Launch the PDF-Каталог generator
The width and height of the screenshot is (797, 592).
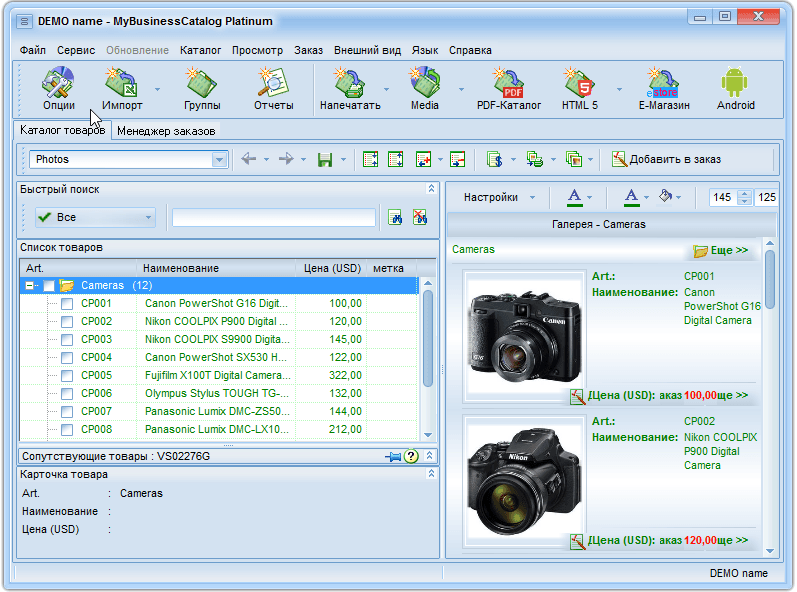point(508,88)
